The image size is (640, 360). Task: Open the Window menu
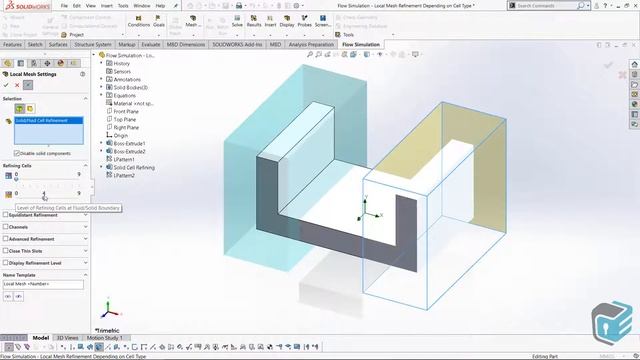pyautogui.click(x=142, y=6)
